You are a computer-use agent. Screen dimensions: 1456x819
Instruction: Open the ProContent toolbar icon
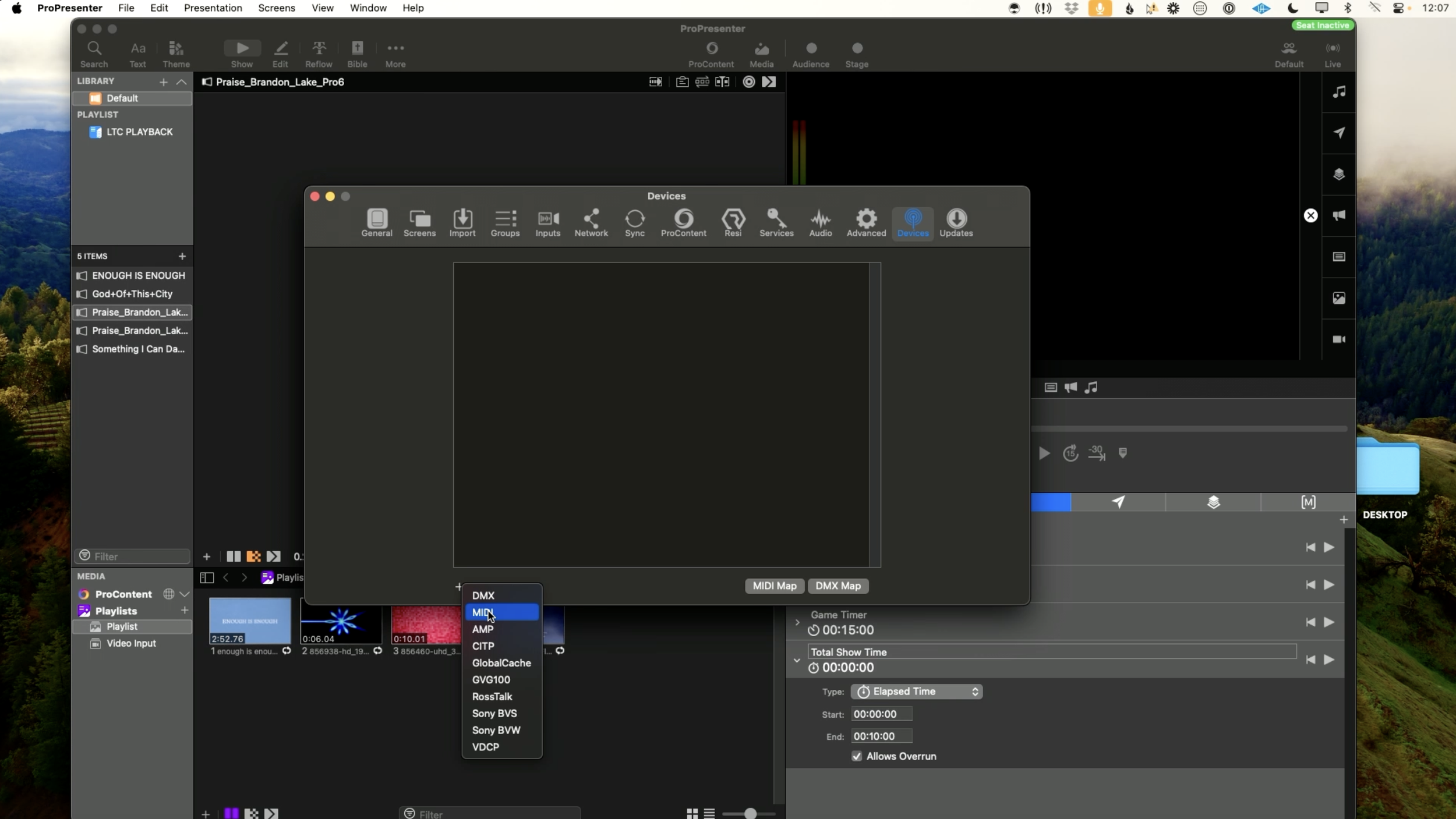click(711, 49)
